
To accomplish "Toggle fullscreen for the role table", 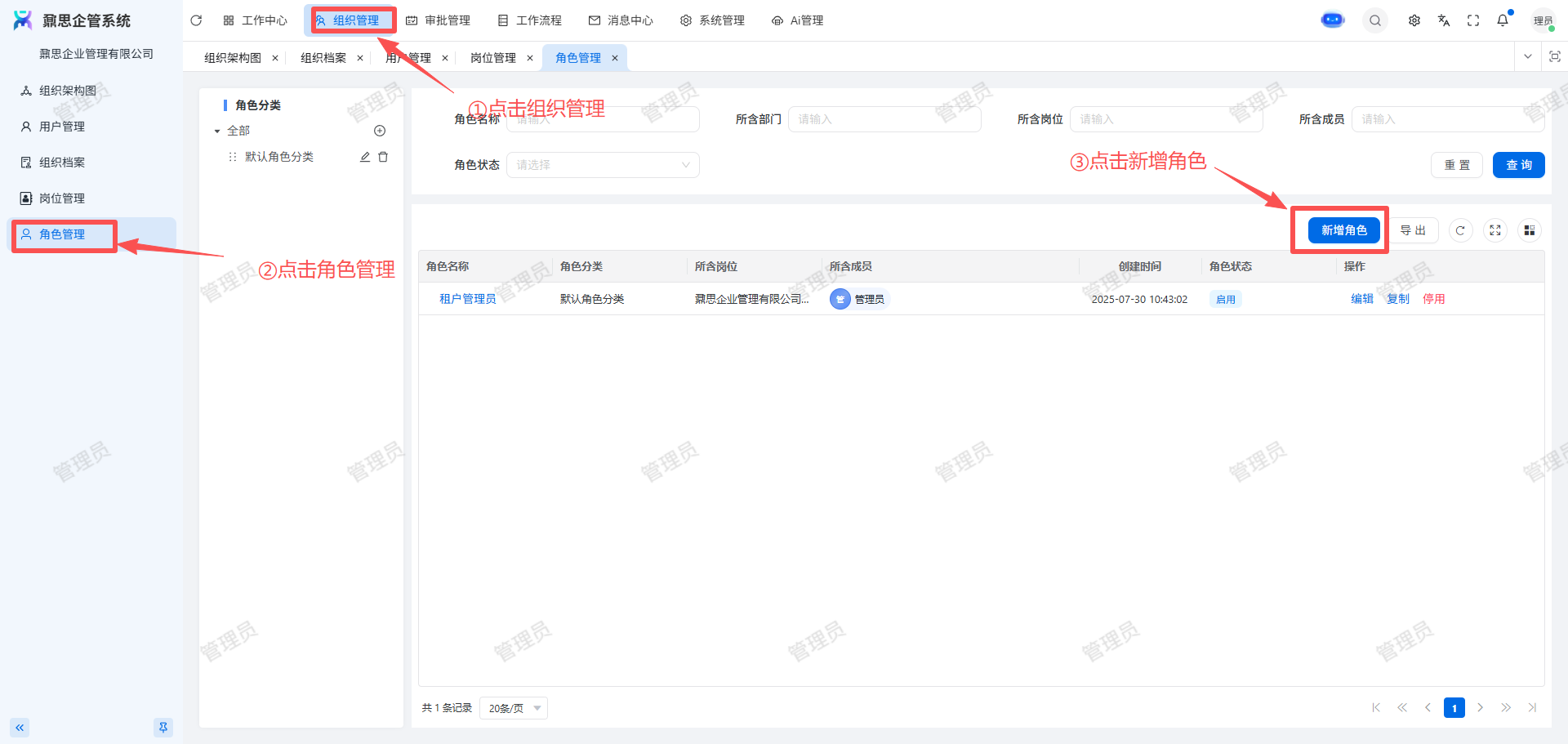I will [x=1495, y=230].
